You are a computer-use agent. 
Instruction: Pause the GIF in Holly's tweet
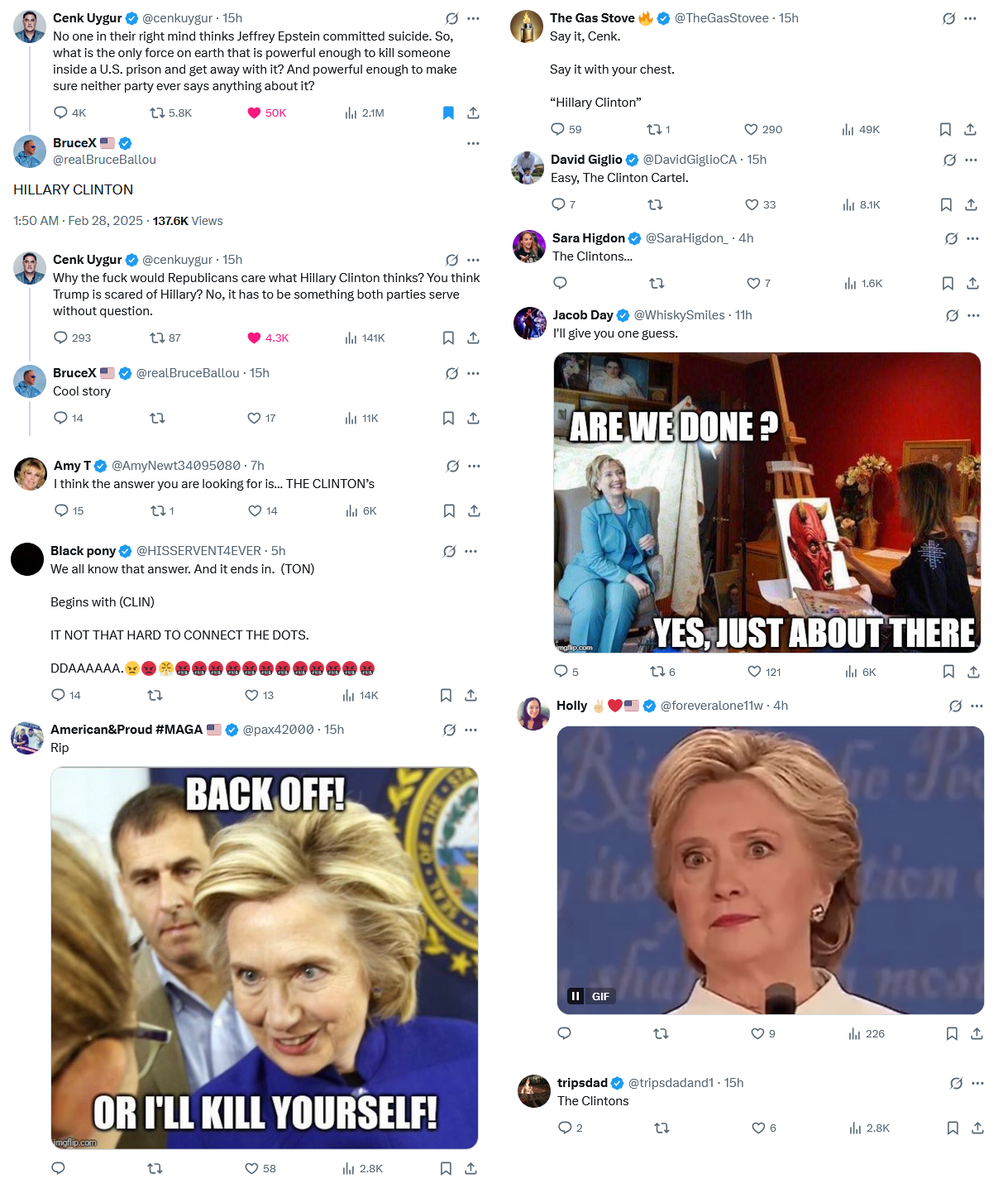[576, 996]
